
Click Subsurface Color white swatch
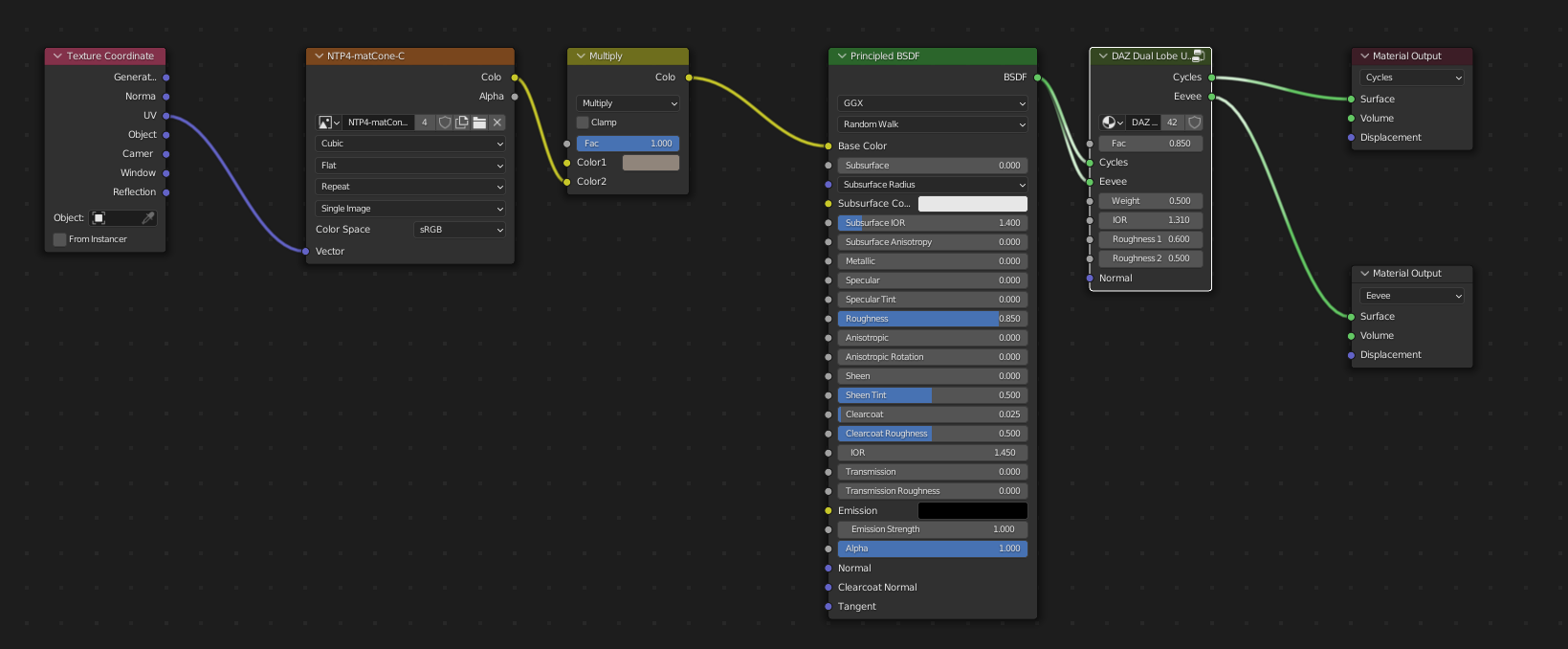pyautogui.click(x=973, y=204)
